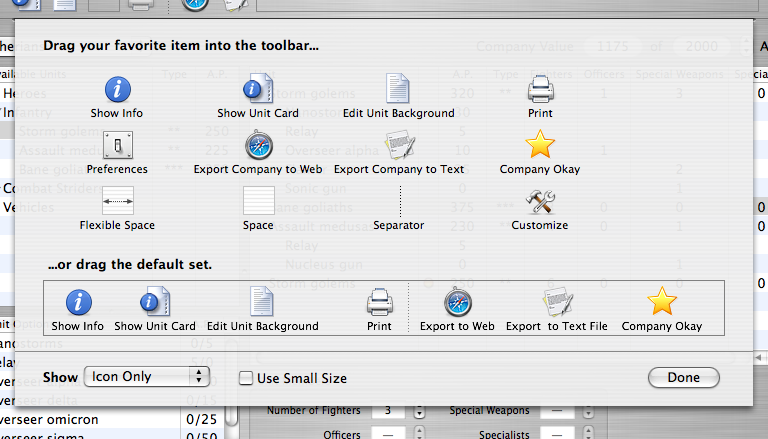
Task: Click the Export Company to Text icon
Action: click(x=398, y=146)
